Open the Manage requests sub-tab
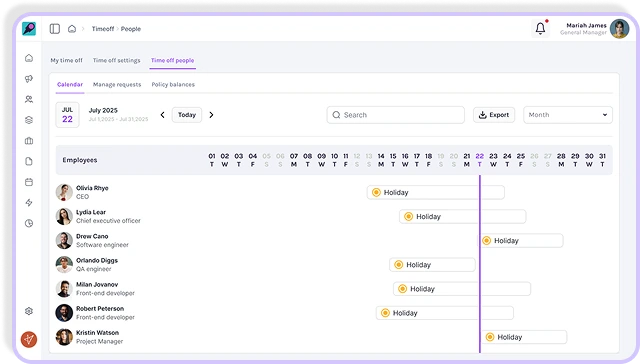 pos(117,84)
